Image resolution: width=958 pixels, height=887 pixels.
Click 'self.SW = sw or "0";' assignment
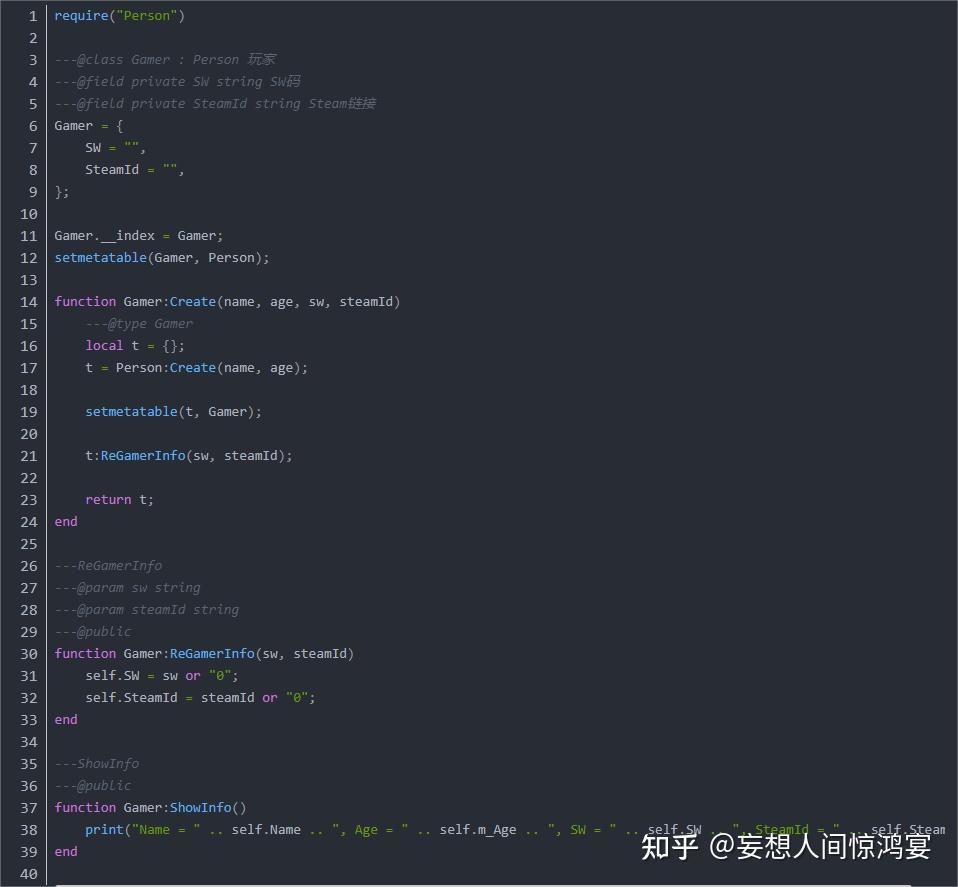pyautogui.click(x=162, y=676)
